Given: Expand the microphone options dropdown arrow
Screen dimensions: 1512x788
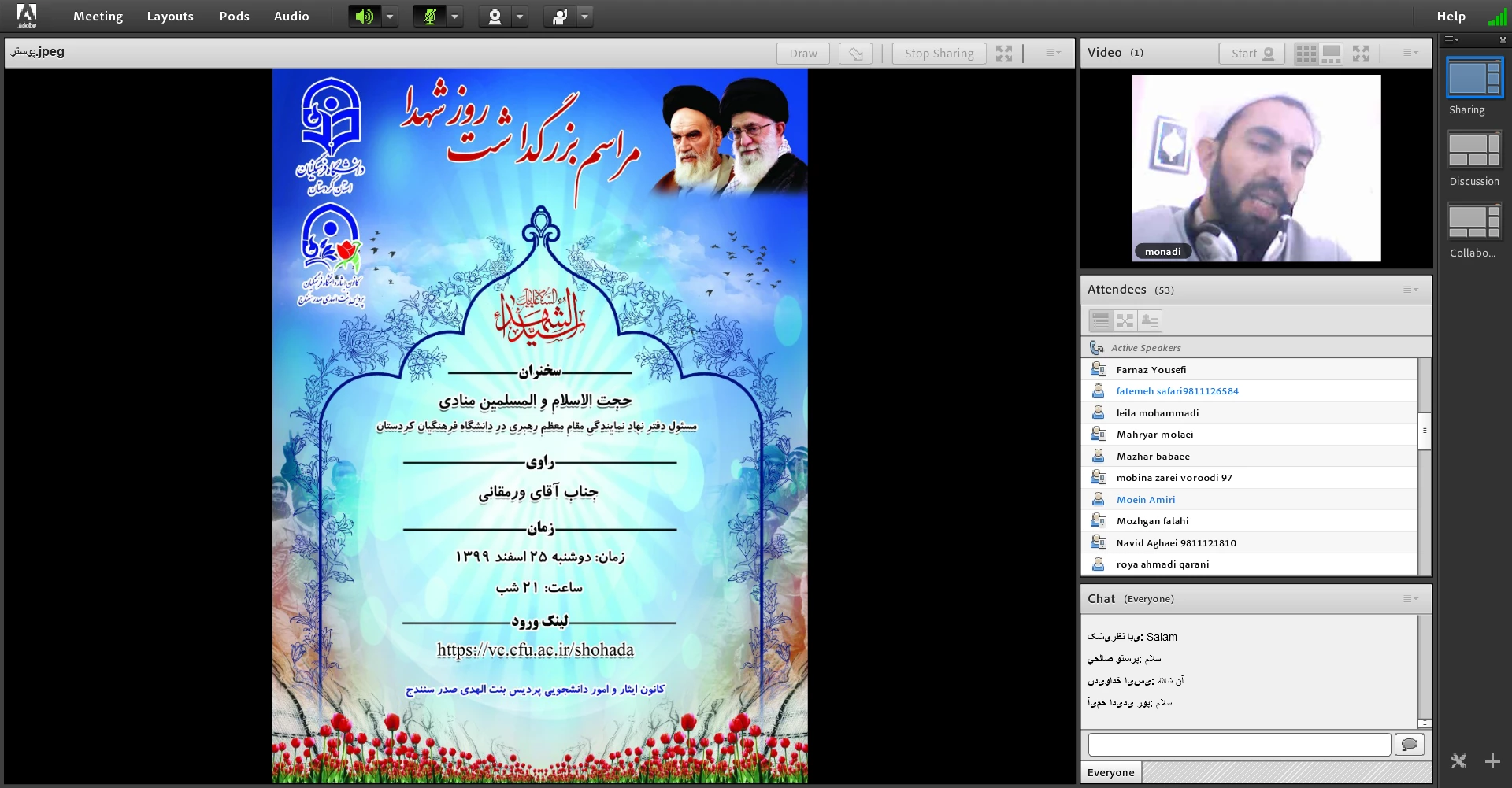Looking at the screenshot, I should (x=455, y=17).
